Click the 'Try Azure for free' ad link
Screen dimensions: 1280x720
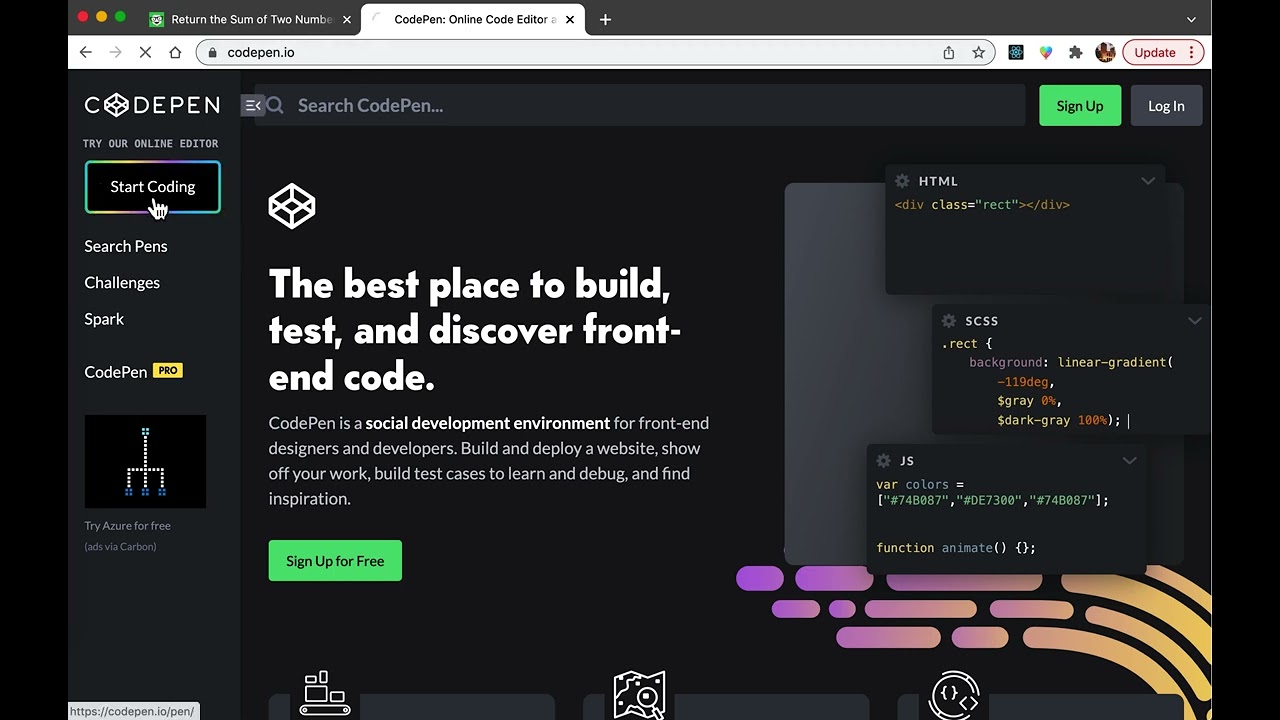pos(128,525)
